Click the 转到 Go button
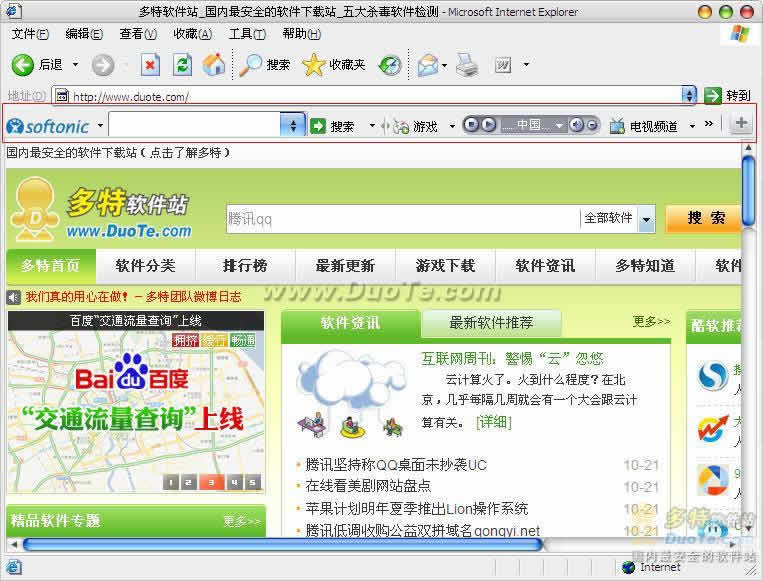This screenshot has width=763, height=581. [727, 95]
